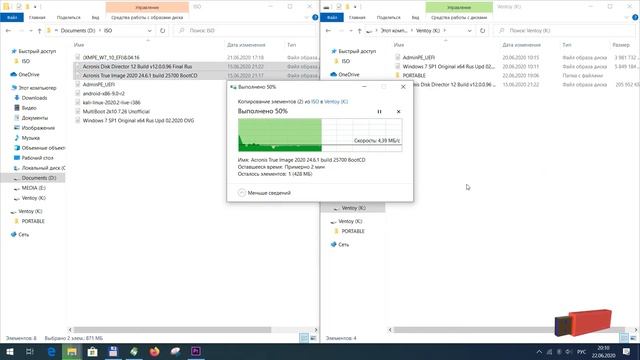Viewport: 640px width, 360px height.
Task: Open Help in the ISO window
Action: point(315,18)
